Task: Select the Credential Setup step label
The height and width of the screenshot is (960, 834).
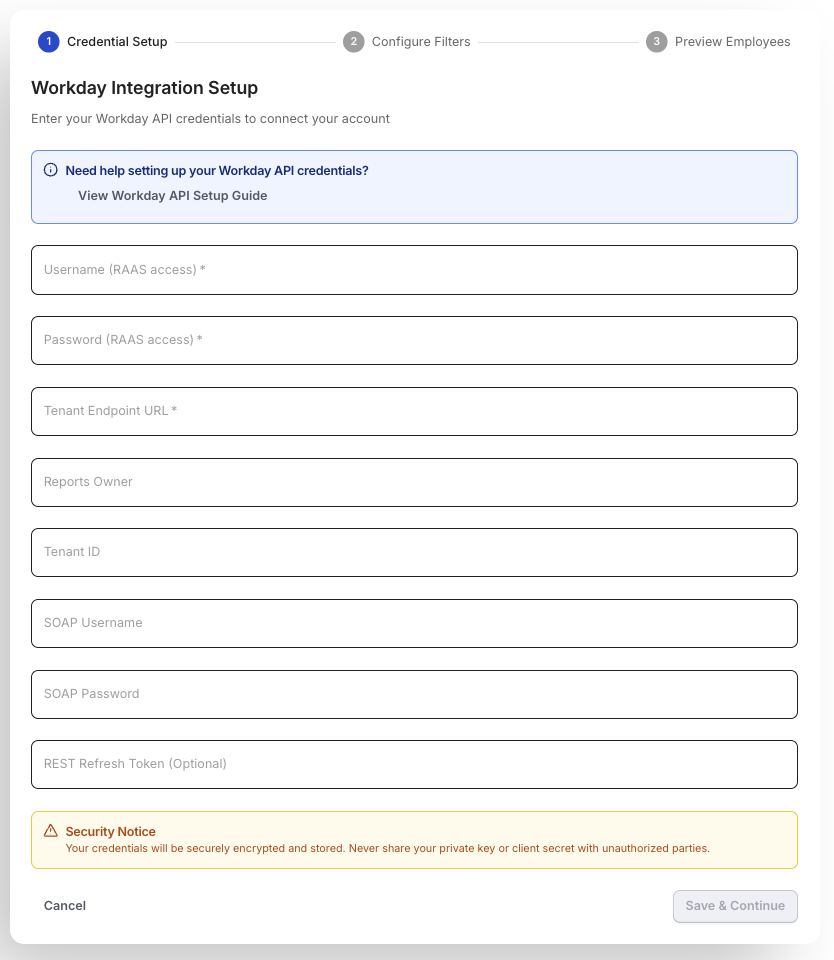Action: [x=117, y=42]
